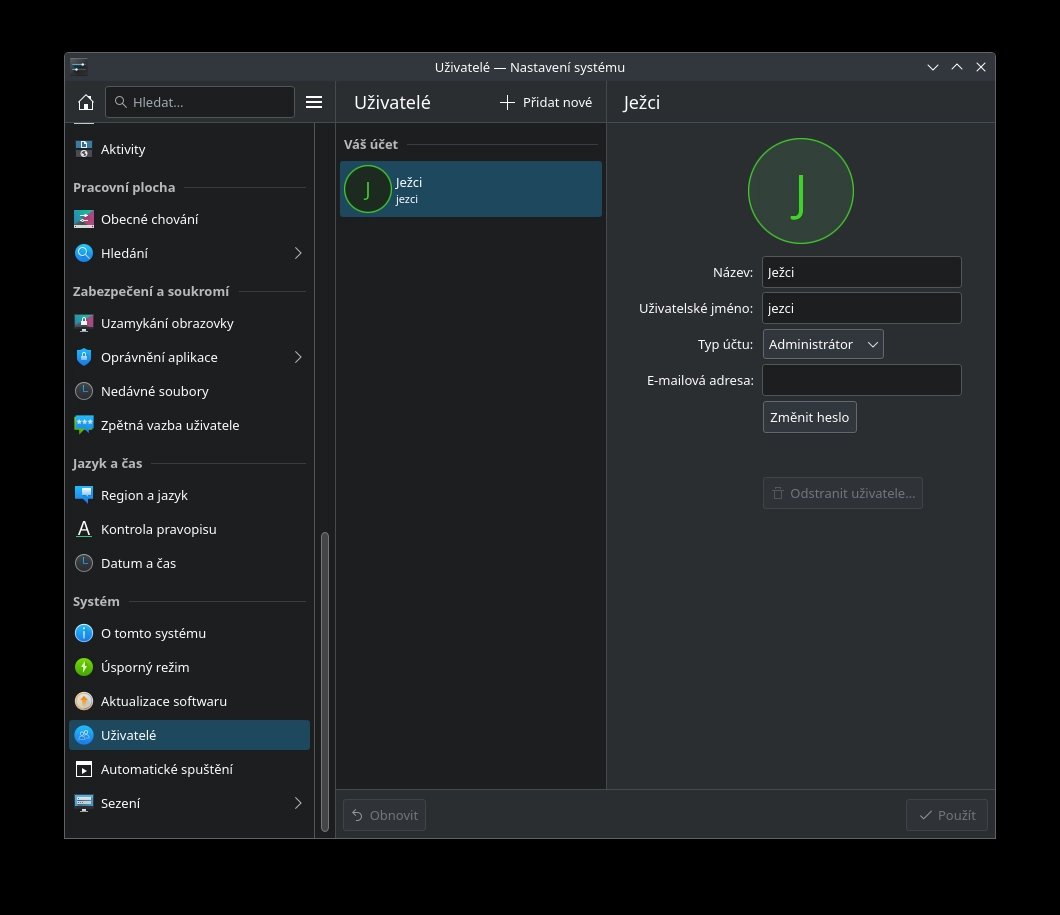Open the Aktualizace softwaru icon
1060x915 pixels.
coord(84,701)
